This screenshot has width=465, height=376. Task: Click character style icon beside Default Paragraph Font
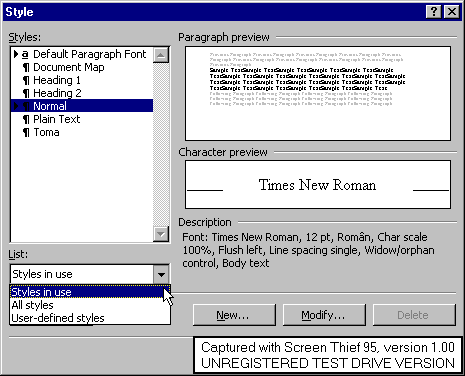click(x=25, y=54)
